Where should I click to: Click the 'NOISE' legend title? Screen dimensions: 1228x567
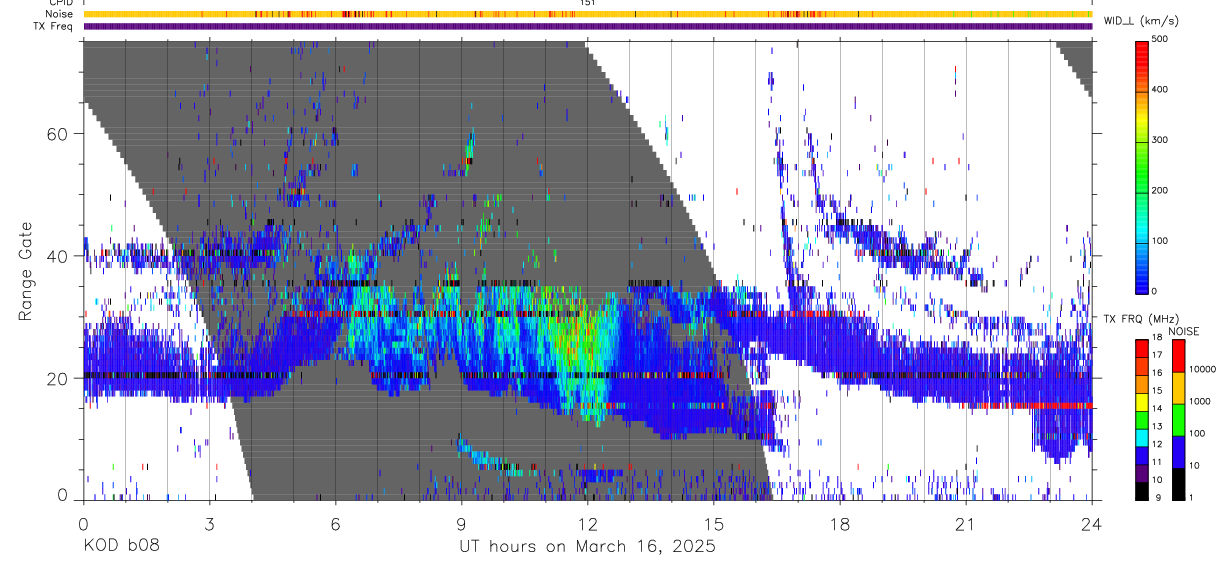(1183, 331)
